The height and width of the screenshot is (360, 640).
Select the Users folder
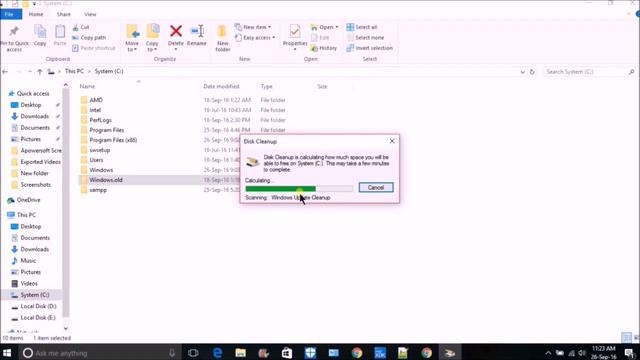point(96,160)
